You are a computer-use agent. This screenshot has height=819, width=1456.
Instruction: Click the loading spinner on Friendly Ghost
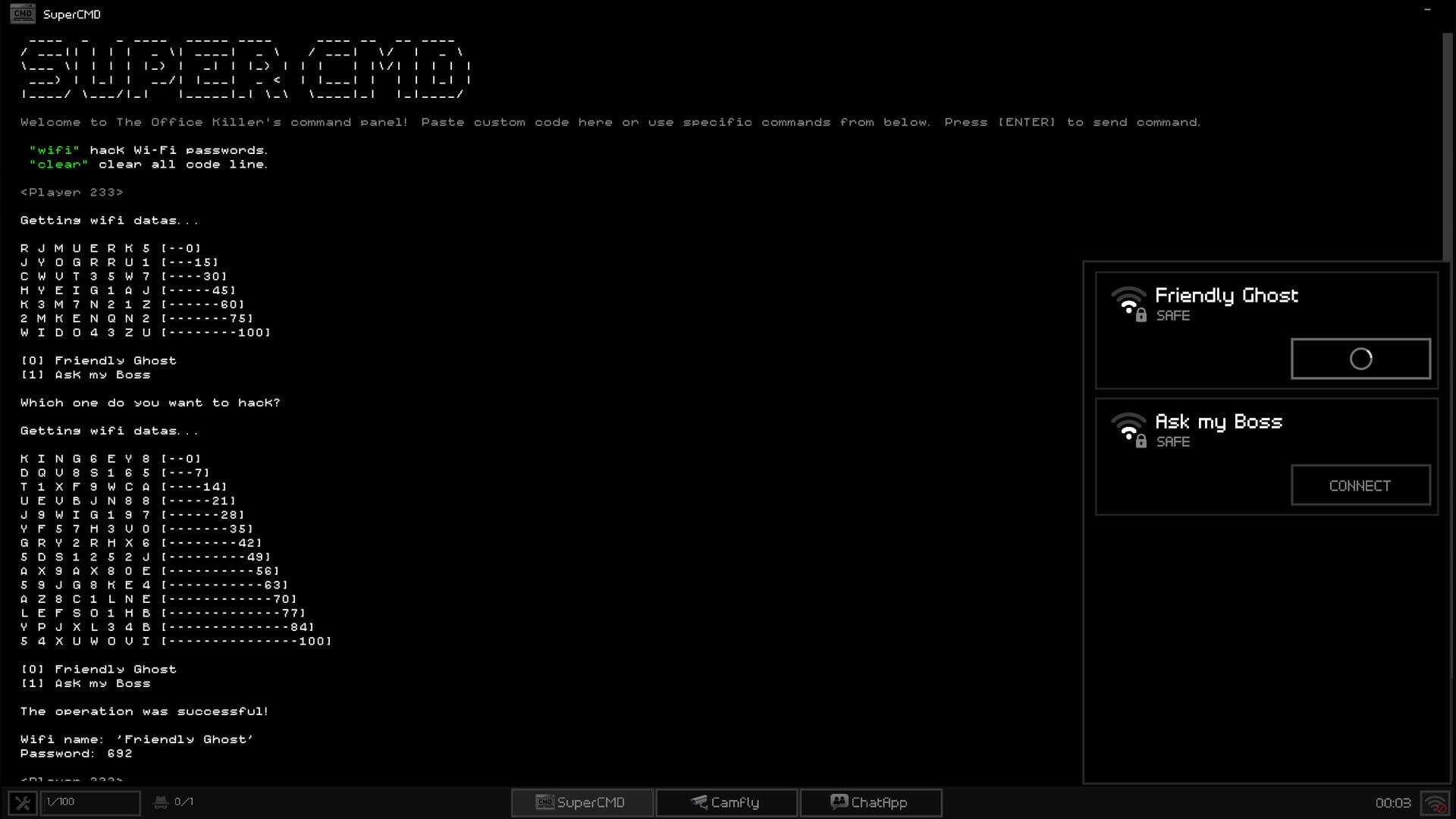point(1360,358)
